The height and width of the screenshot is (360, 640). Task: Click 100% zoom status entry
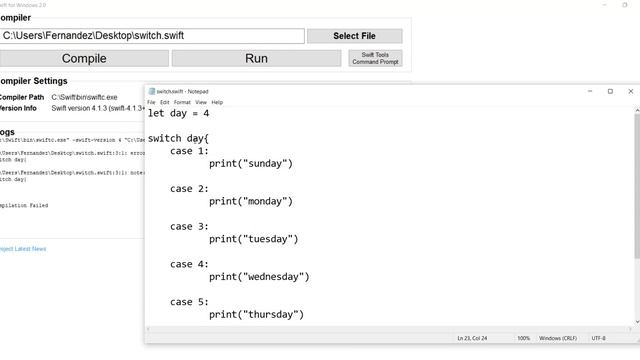524,338
